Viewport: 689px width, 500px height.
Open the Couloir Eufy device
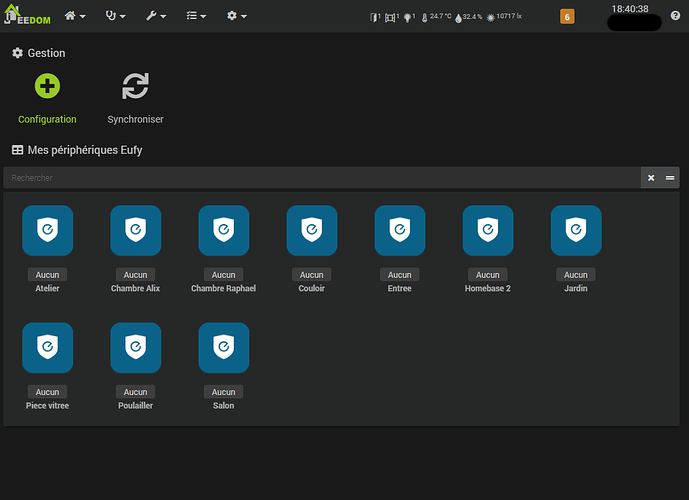[x=312, y=230]
